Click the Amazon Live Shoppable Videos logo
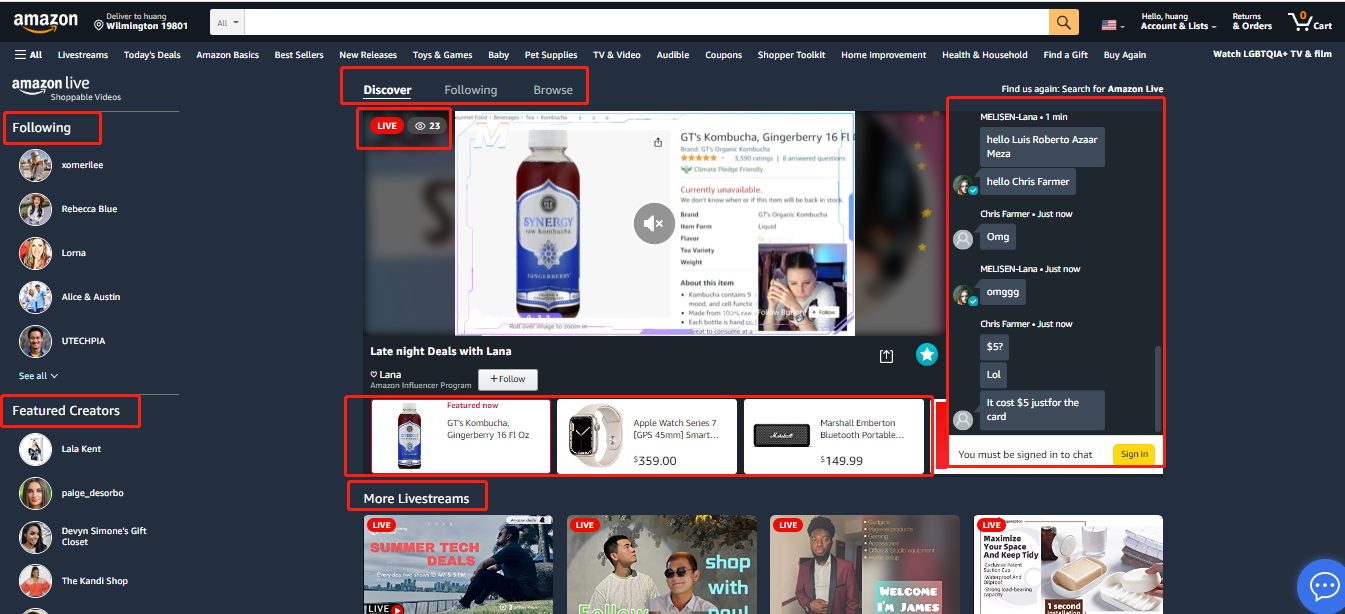Screen dimensions: 1345x614 [x=66, y=88]
